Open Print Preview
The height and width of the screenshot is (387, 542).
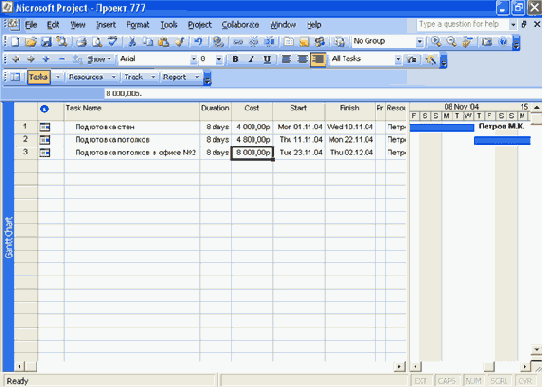pyautogui.click(x=97, y=42)
